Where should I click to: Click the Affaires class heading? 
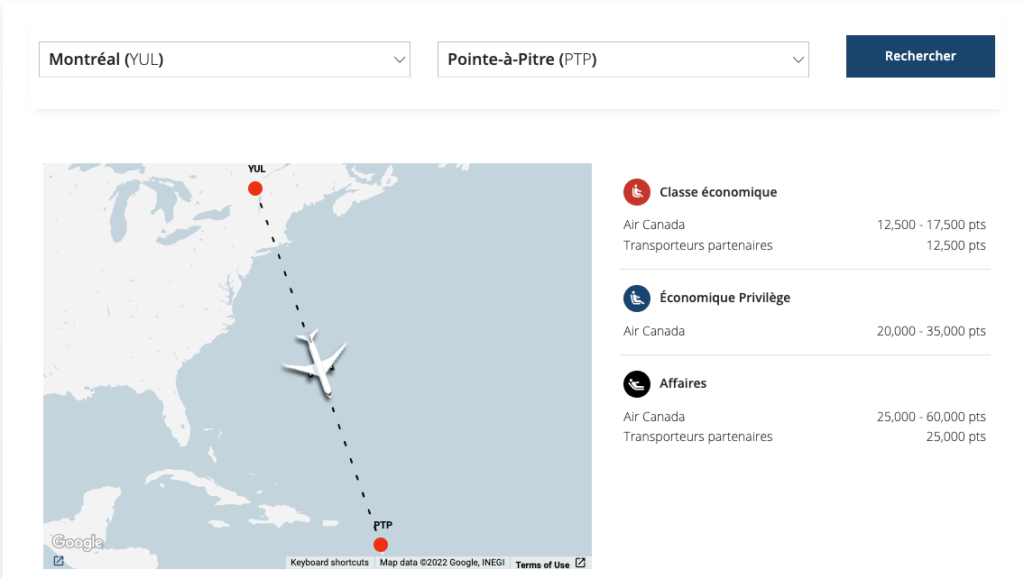(x=683, y=383)
